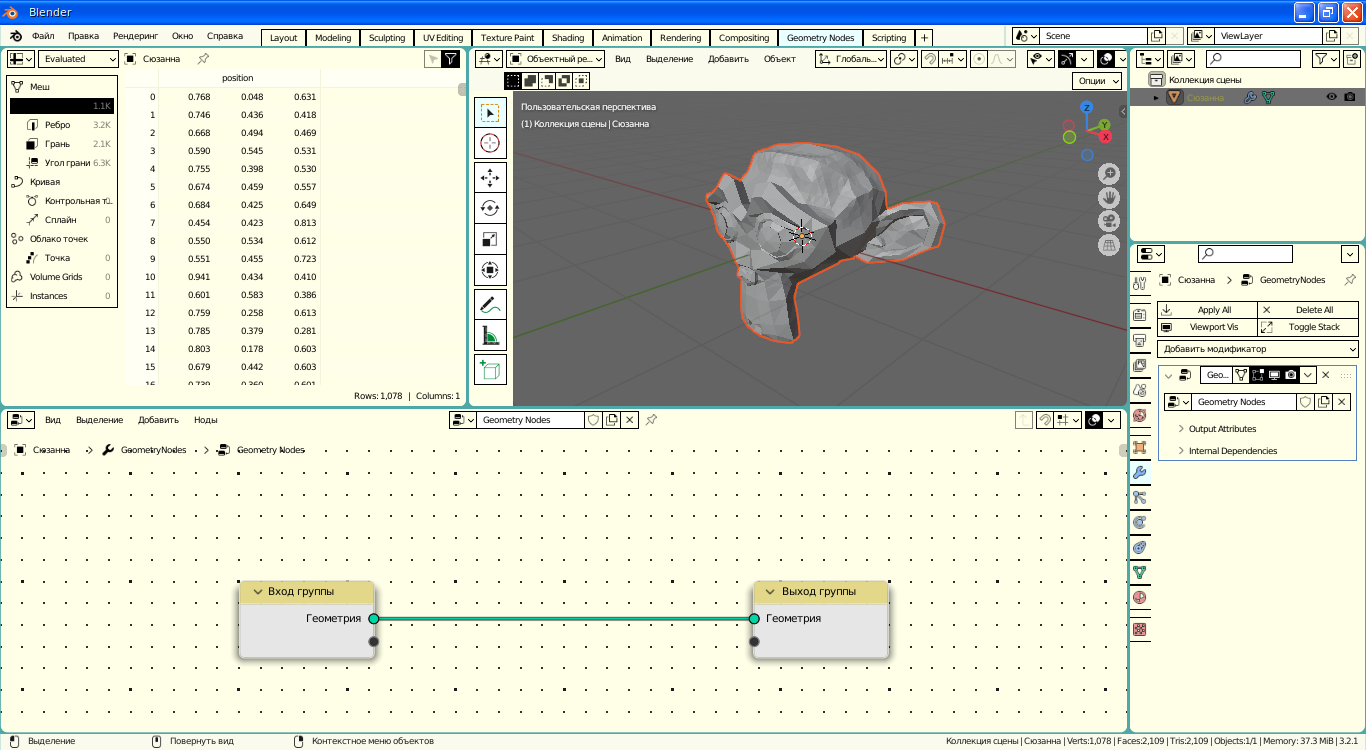Open the Scene properties tab
The image size is (1366, 750).
tap(1140, 390)
